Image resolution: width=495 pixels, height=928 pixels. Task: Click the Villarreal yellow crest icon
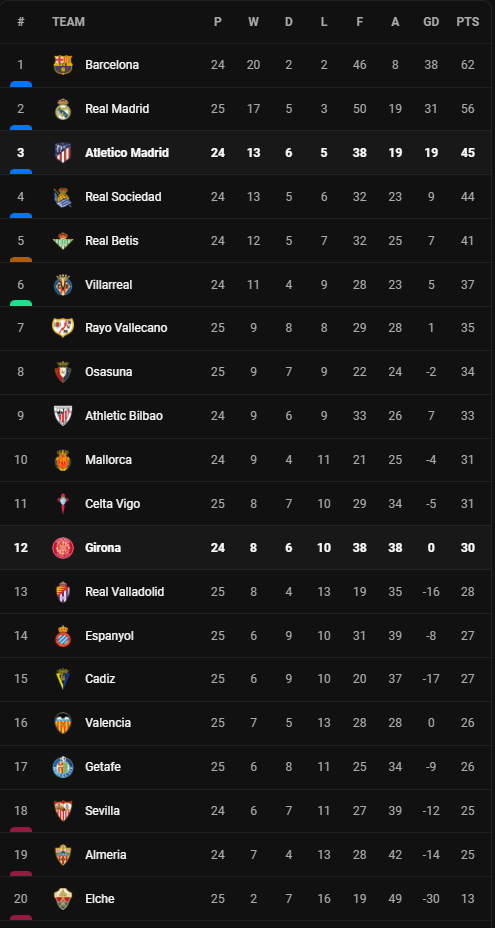tap(63, 285)
